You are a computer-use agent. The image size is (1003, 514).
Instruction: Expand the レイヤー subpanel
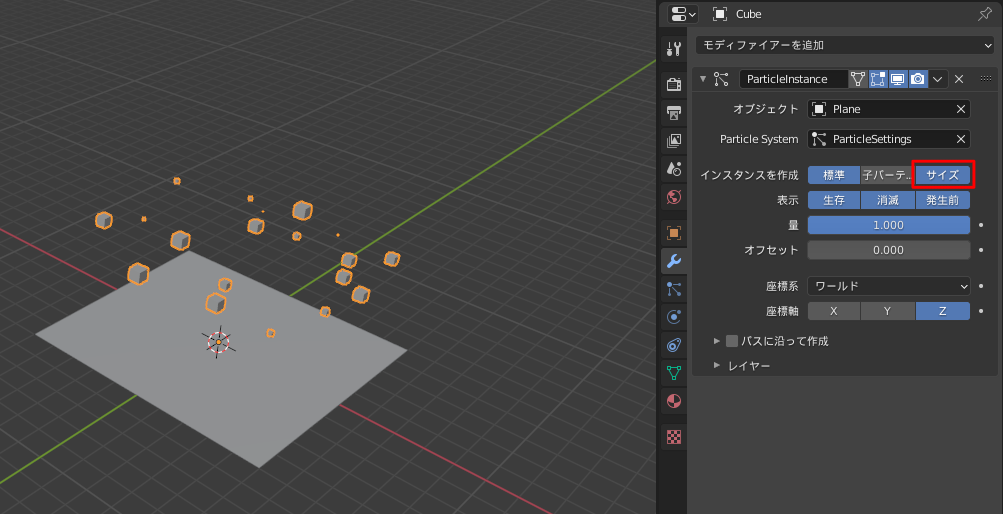[x=717, y=366]
